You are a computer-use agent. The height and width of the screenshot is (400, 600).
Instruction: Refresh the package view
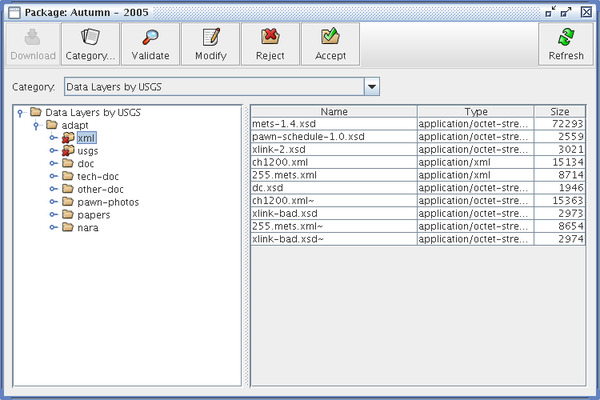pos(566,38)
